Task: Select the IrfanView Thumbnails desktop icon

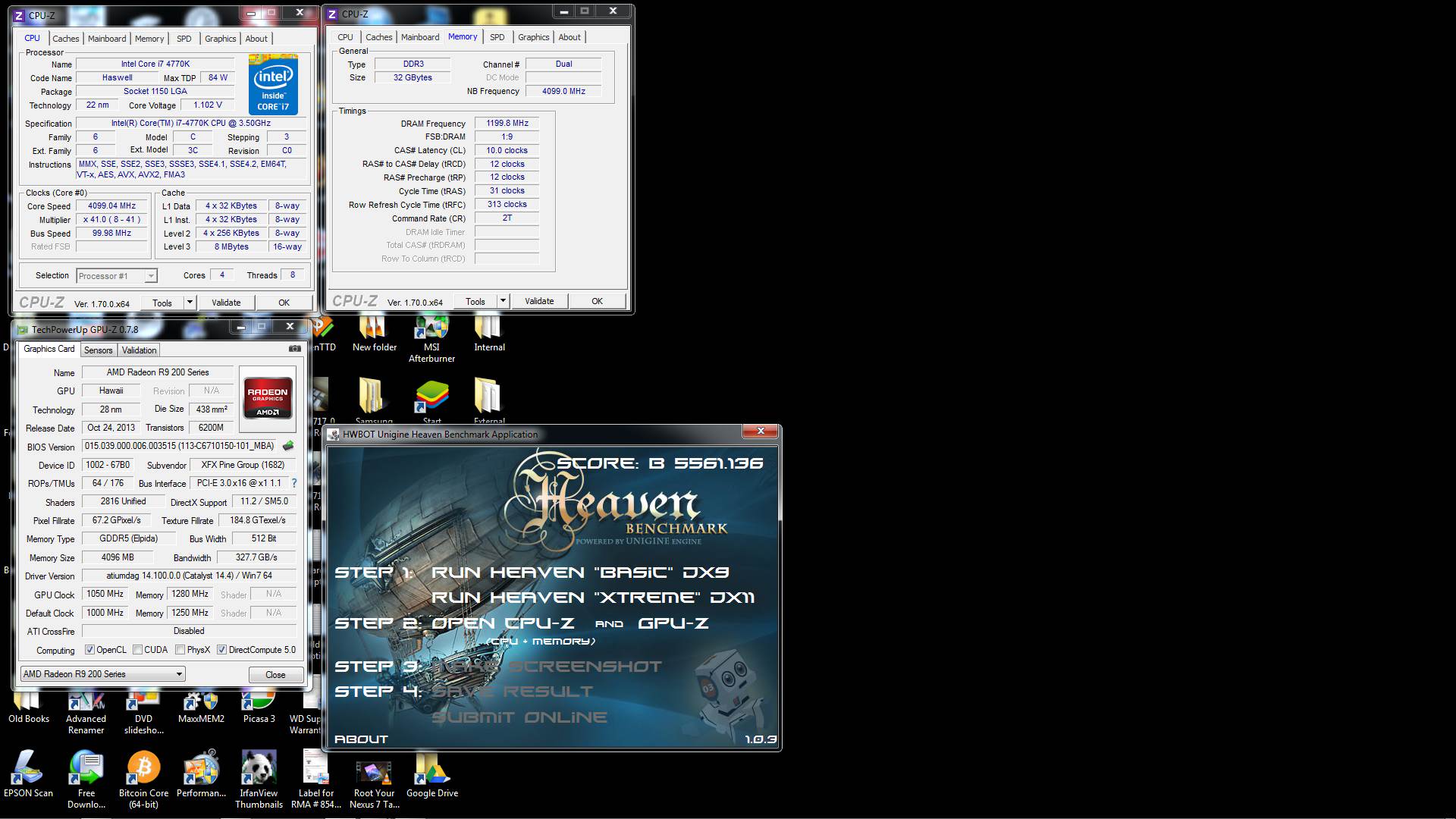Action: tap(259, 780)
